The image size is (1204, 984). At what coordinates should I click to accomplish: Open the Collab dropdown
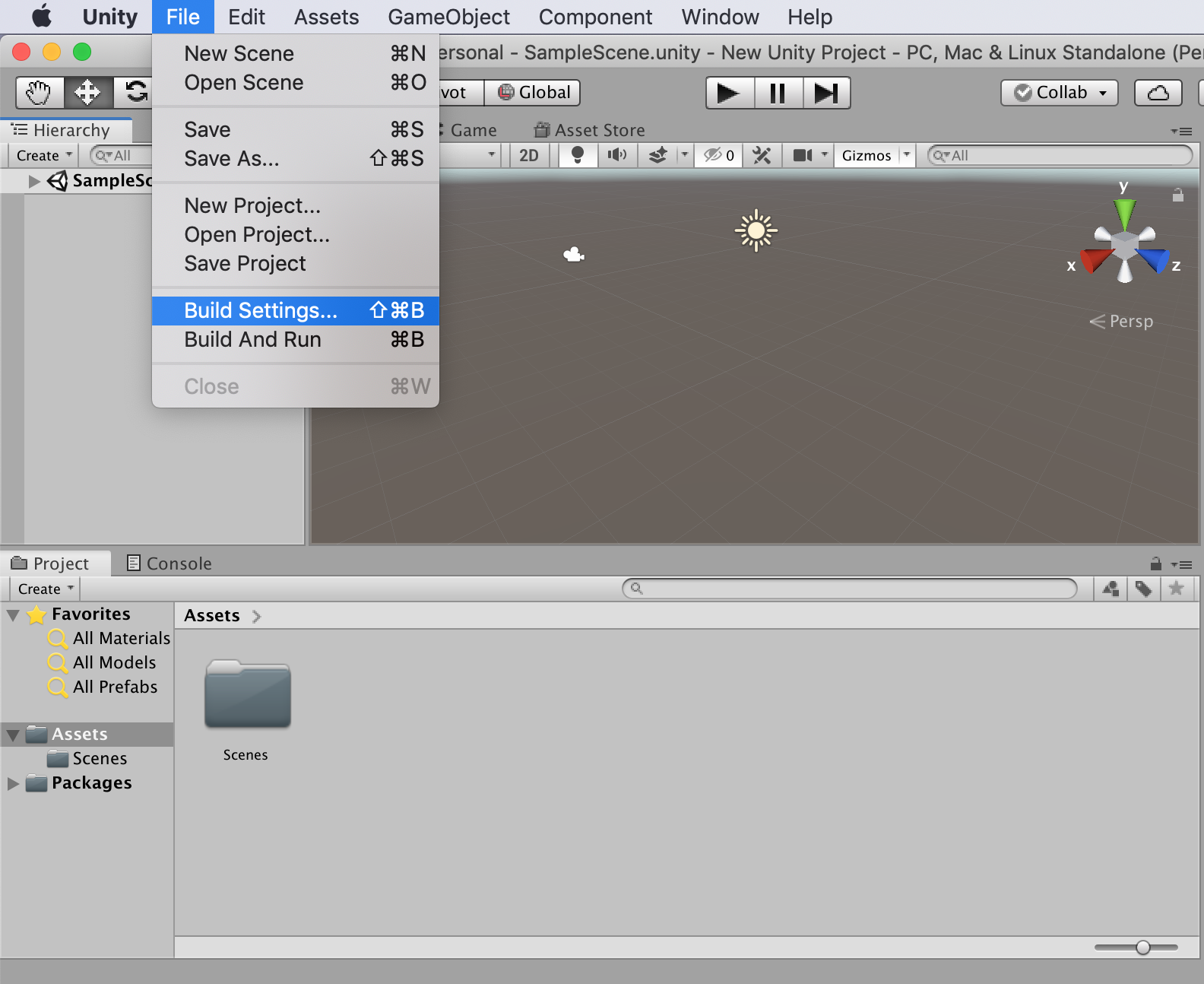[1059, 93]
